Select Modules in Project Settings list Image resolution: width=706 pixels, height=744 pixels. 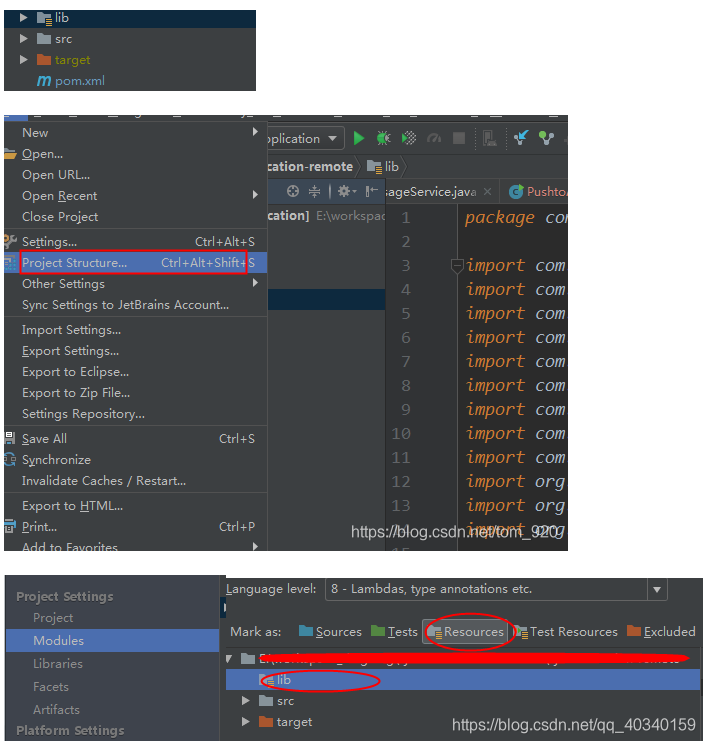point(112,640)
